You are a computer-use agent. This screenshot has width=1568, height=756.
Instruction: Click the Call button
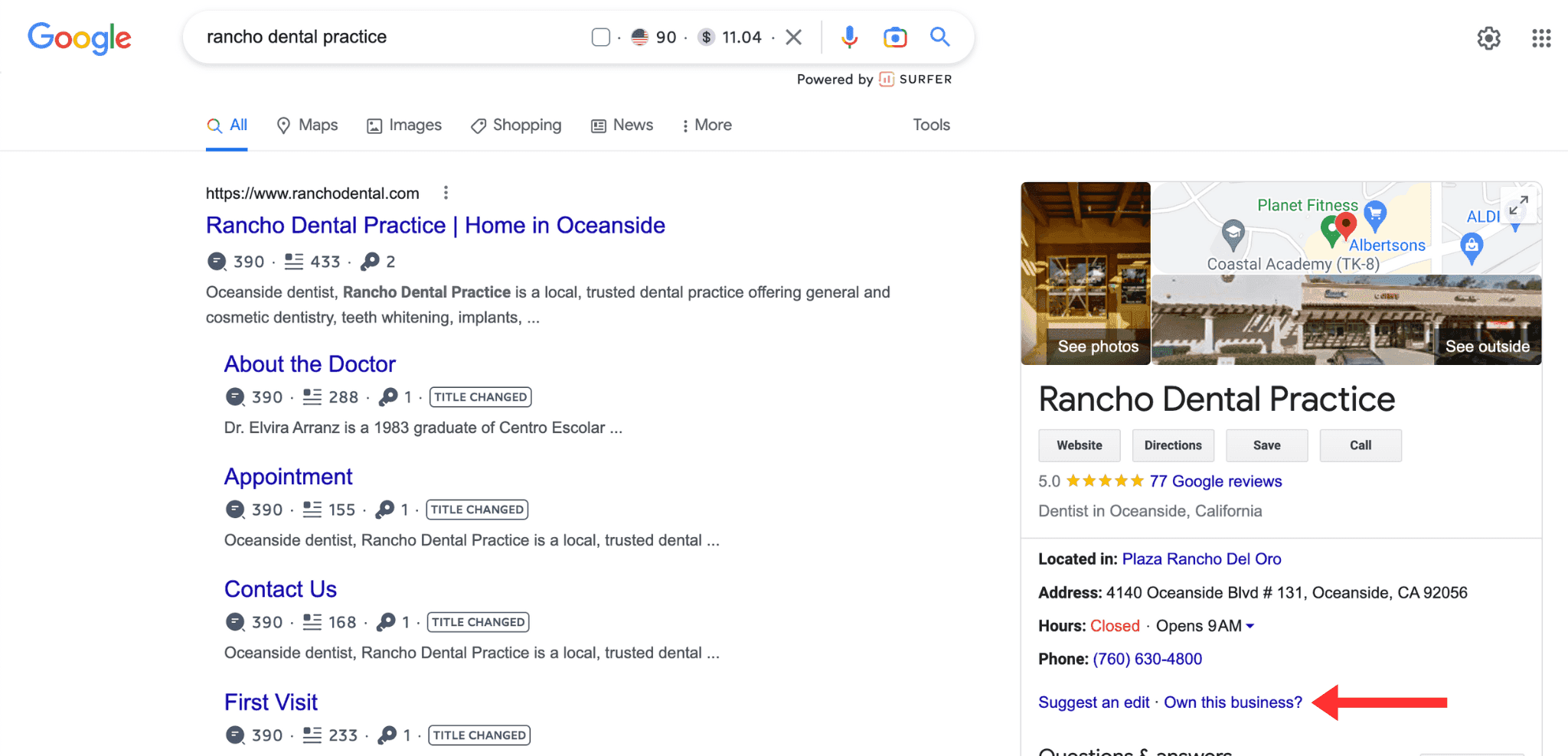[1361, 445]
